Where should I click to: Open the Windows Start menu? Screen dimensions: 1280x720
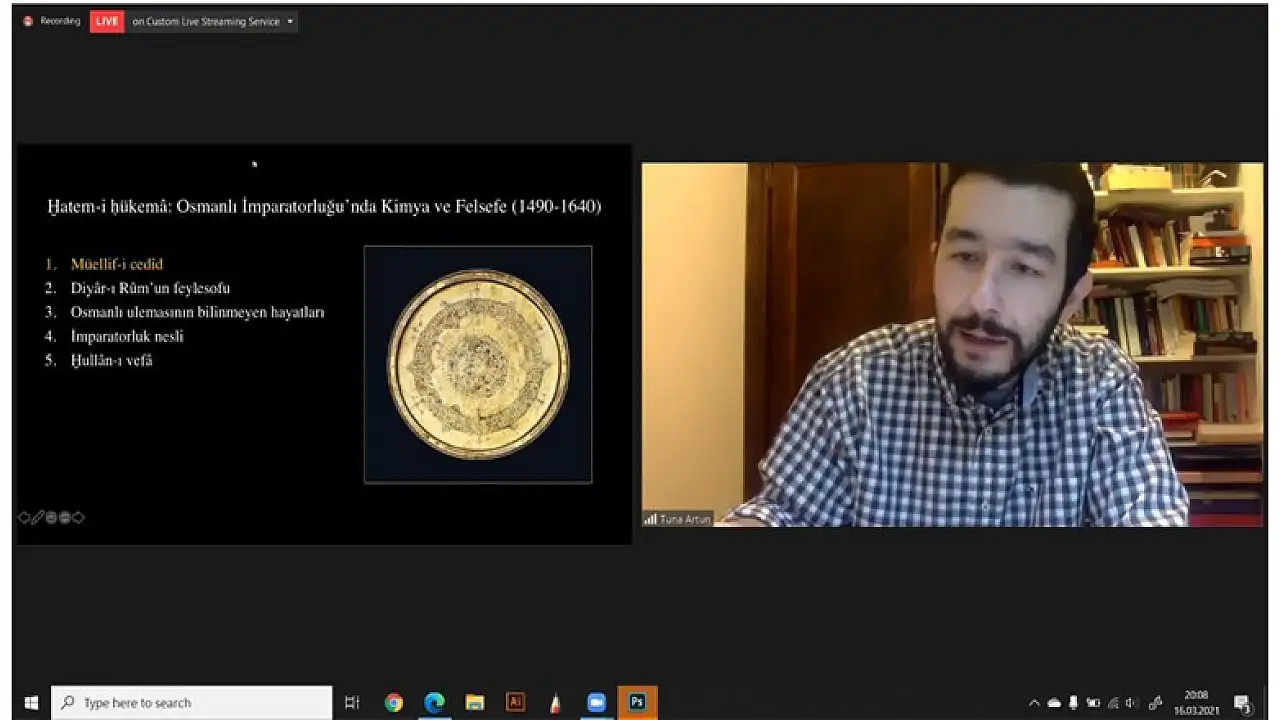pos(30,702)
